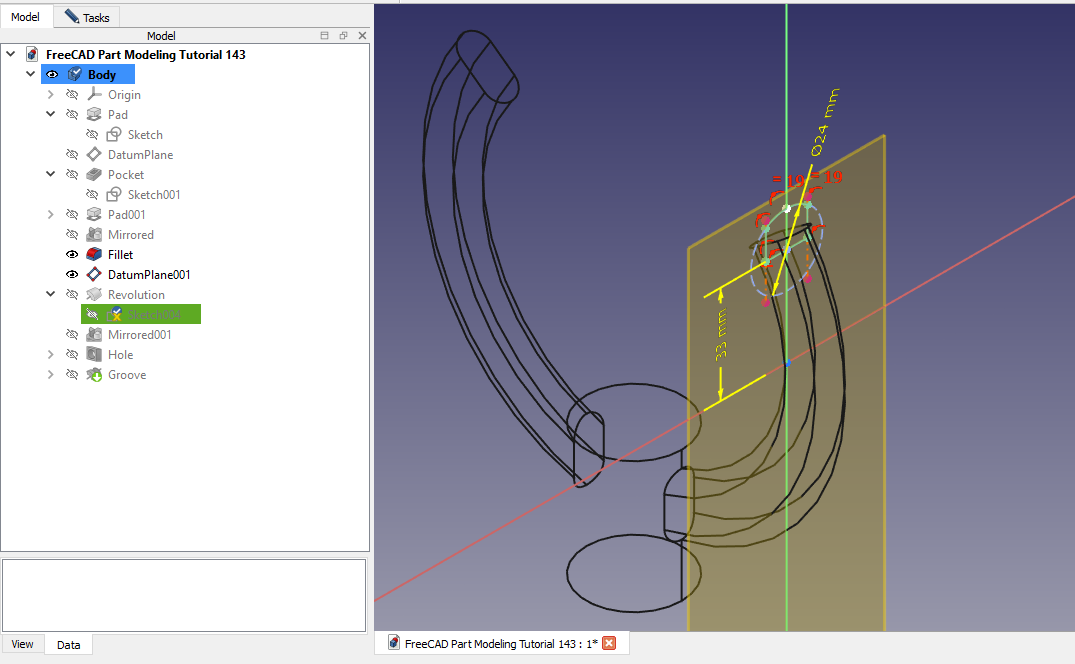Screen dimensions: 1075x664
Task: Click the Fillet feature icon
Action: [x=94, y=255]
